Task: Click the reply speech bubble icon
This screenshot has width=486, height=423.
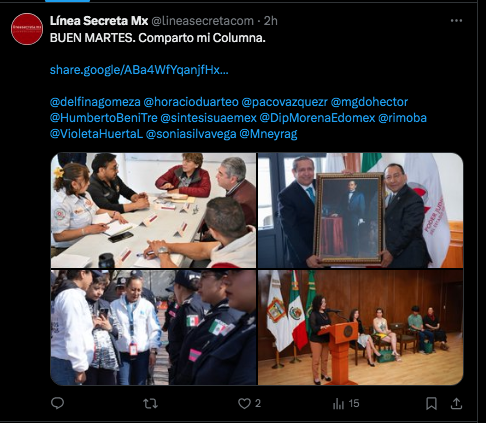Action: point(57,403)
